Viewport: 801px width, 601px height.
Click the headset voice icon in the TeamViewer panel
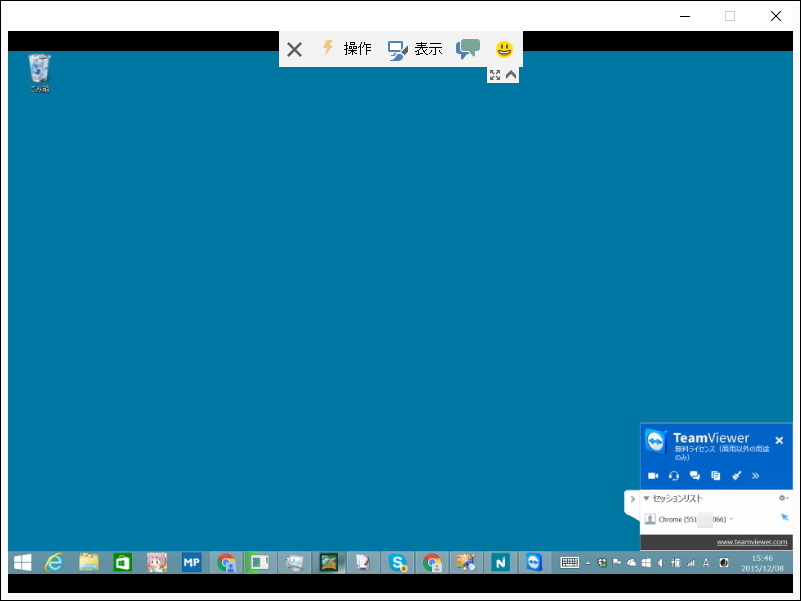point(674,476)
